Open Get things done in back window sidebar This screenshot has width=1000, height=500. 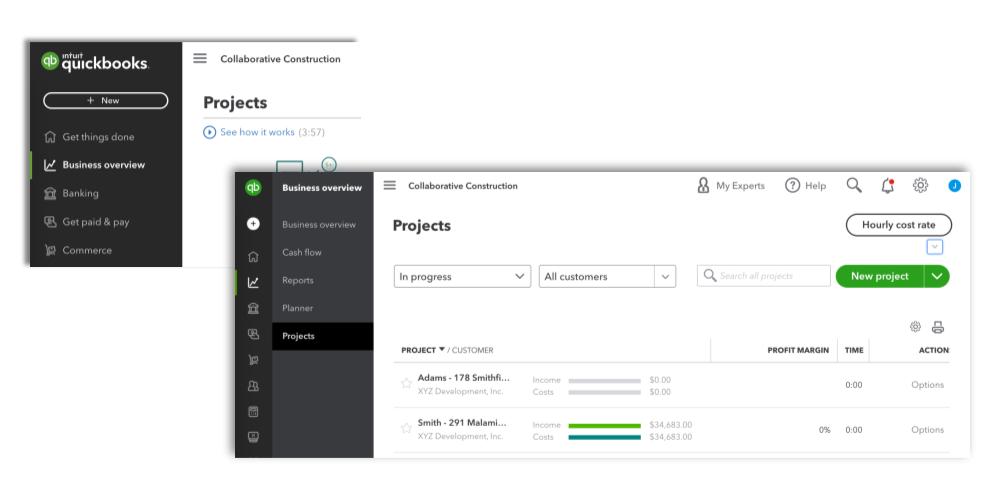[98, 136]
